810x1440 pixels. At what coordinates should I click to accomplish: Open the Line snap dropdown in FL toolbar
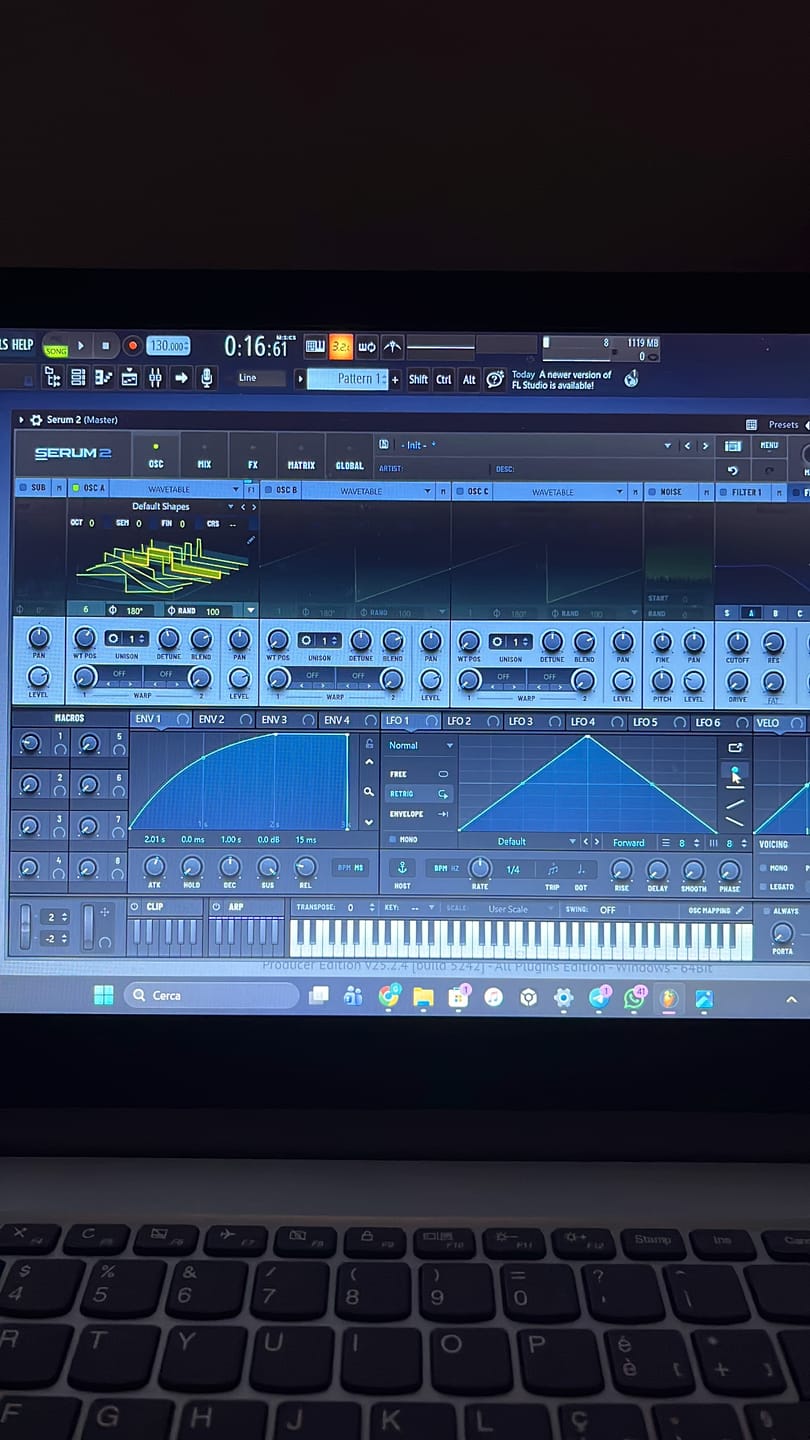point(260,378)
